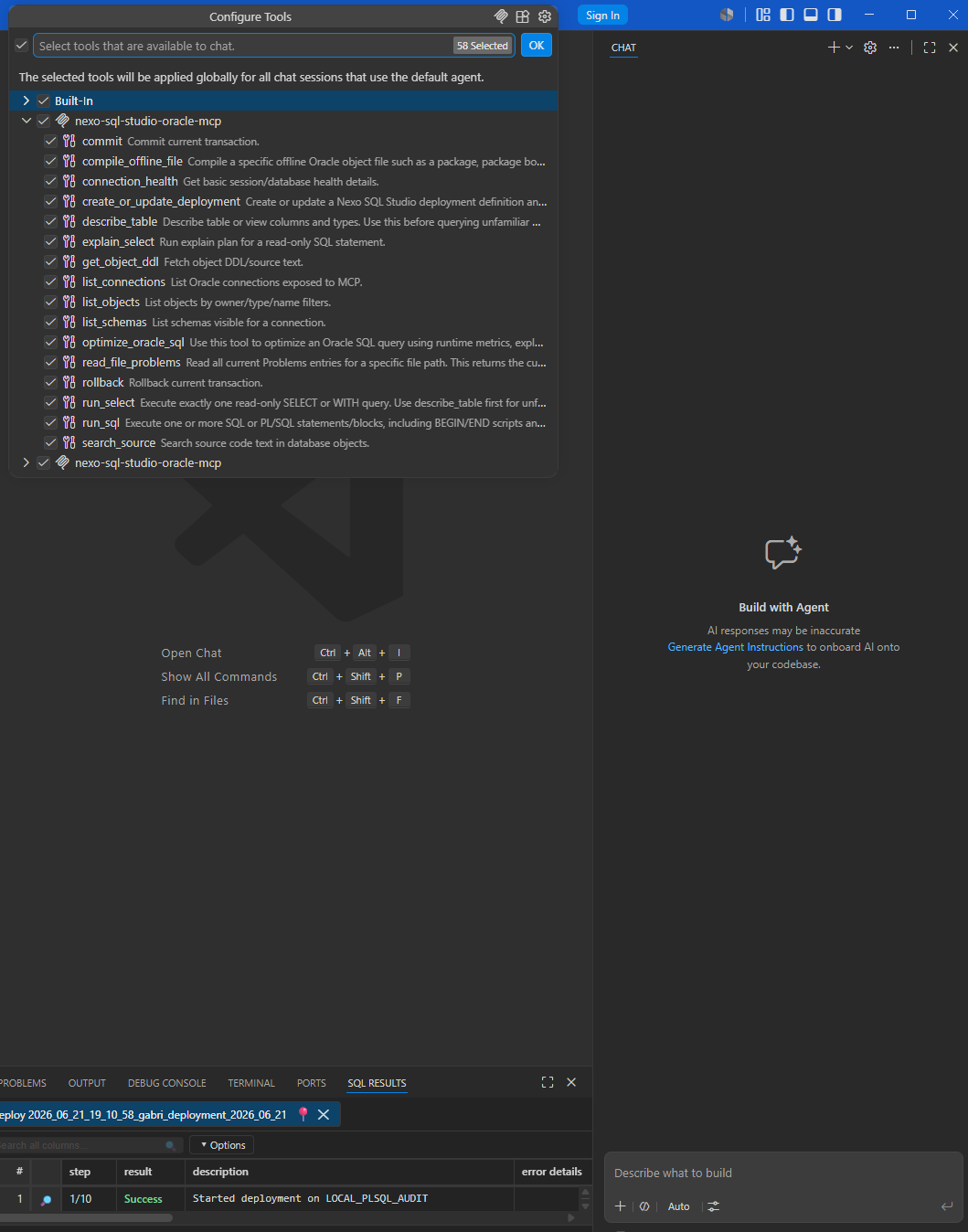Focus the Describe what to build input

tap(782, 1173)
